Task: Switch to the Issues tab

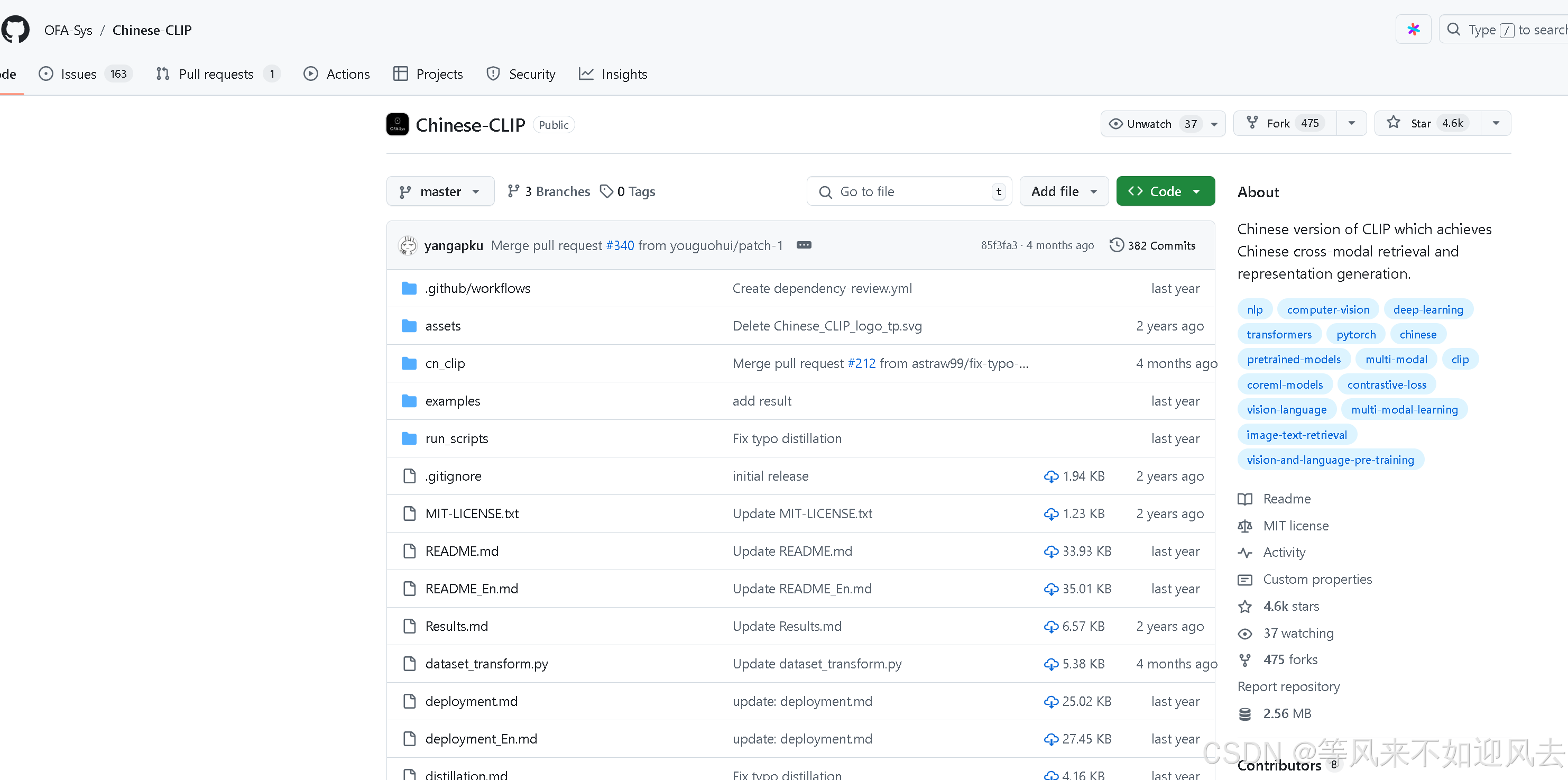Action: (x=85, y=74)
